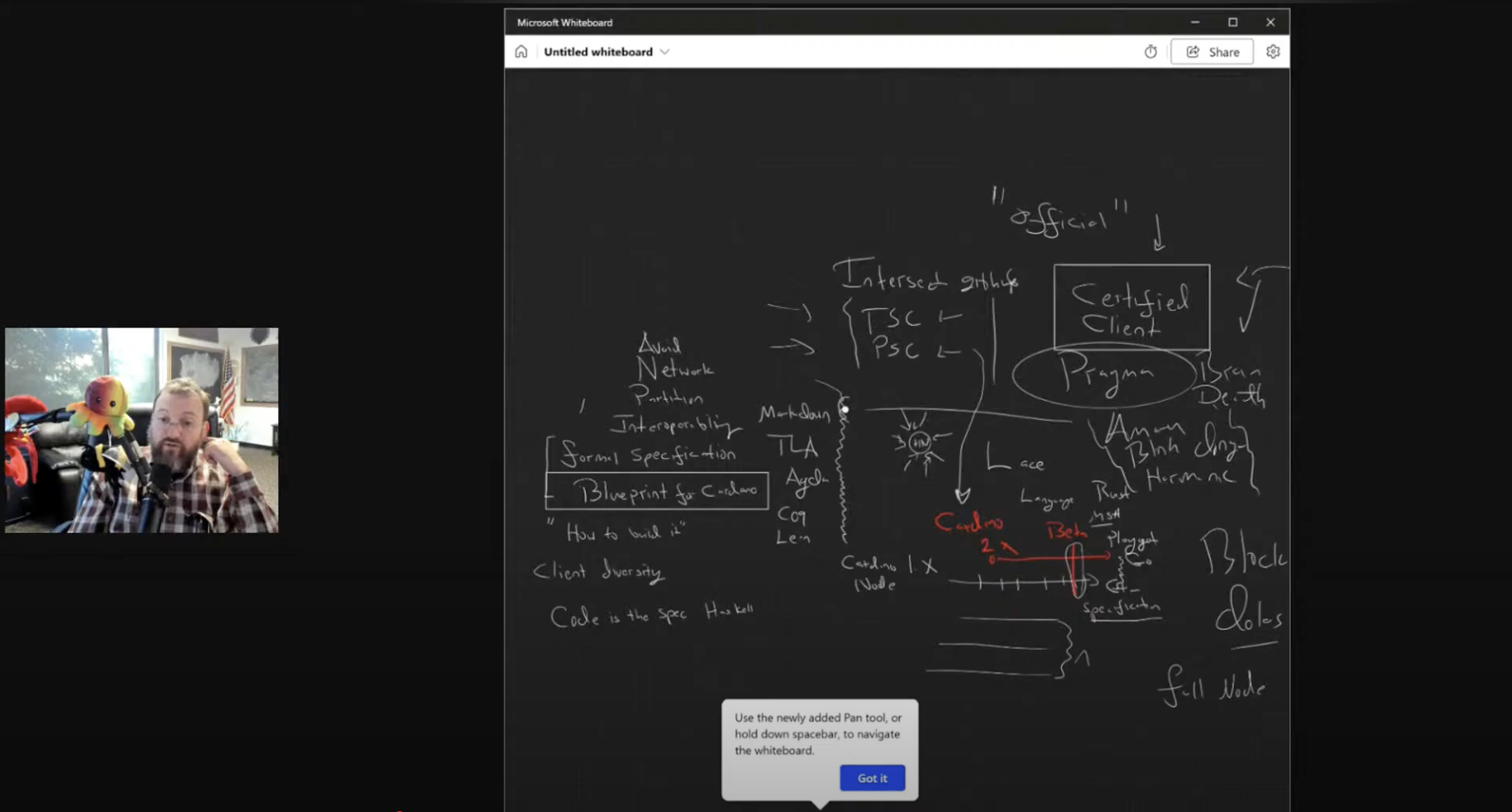Select the sun-shaped sketch on canvas
1512x812 pixels.
tap(920, 444)
